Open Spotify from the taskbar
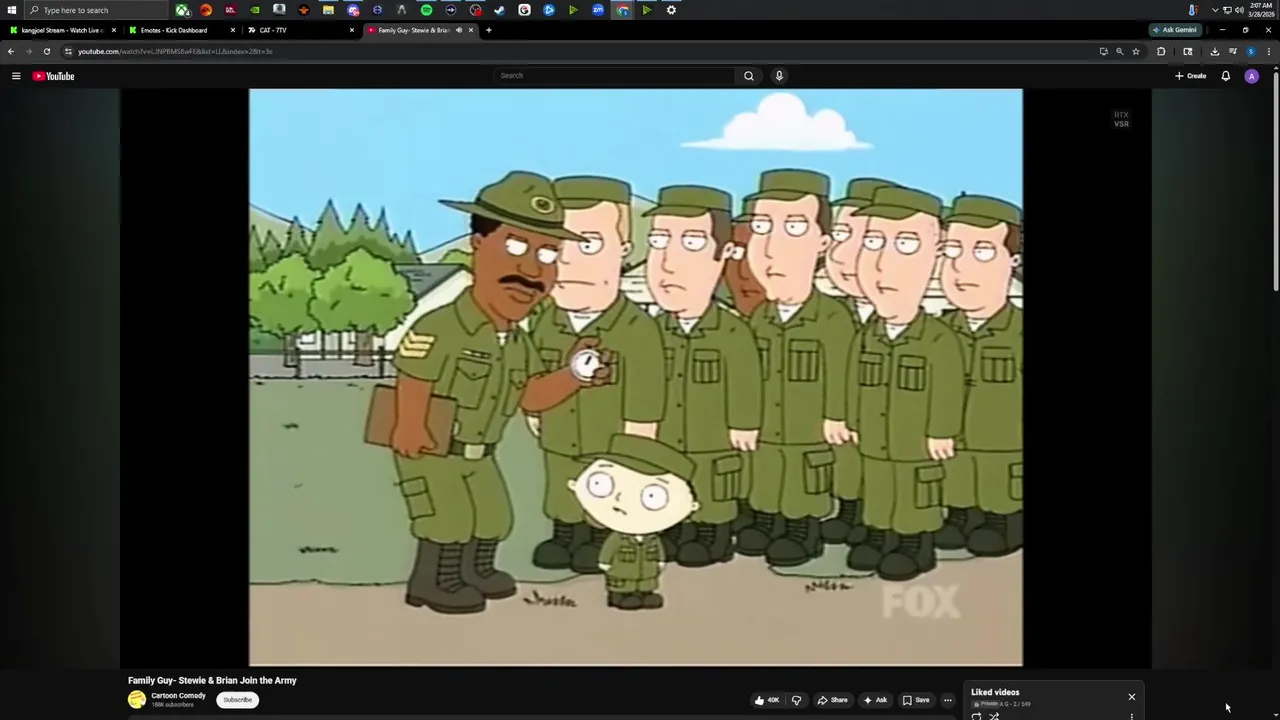 click(426, 10)
